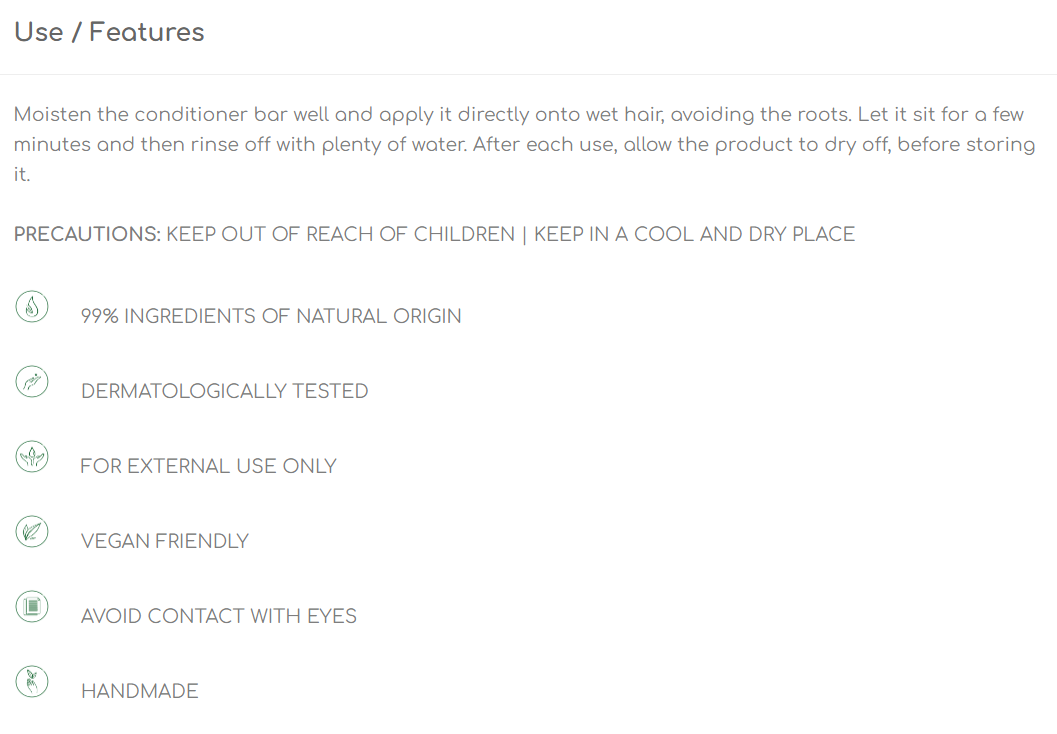Click the sentence starting Moisten the conditioner bar

click(x=433, y=115)
